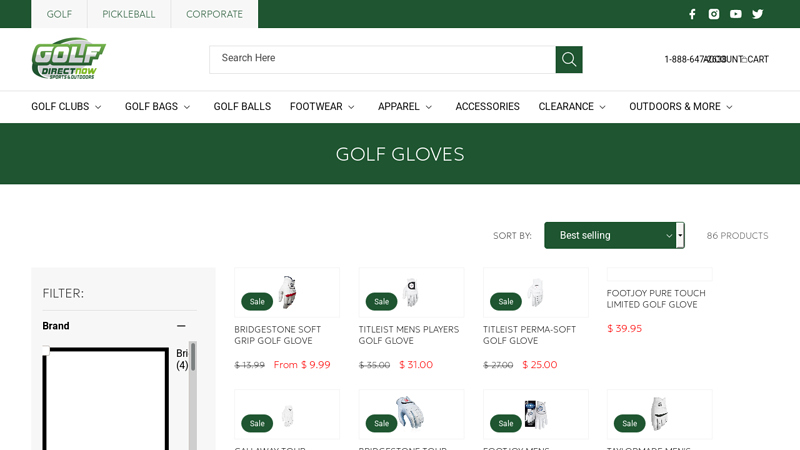Expand the Golf Clubs menu
Screen dimensions: 800x450
pos(66,107)
